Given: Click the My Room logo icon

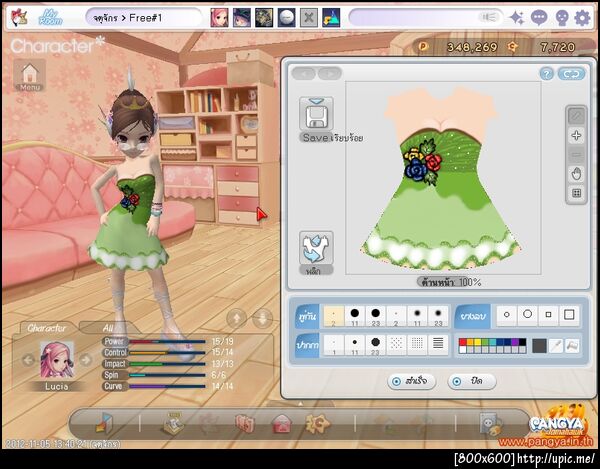Looking at the screenshot, I should (x=51, y=18).
